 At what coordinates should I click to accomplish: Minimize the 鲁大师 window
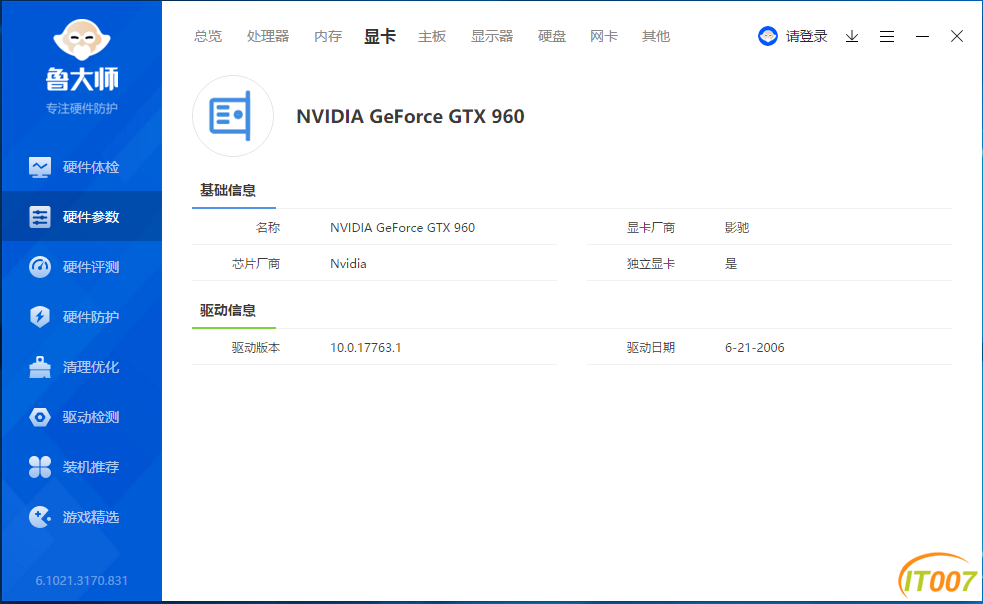coord(922,36)
